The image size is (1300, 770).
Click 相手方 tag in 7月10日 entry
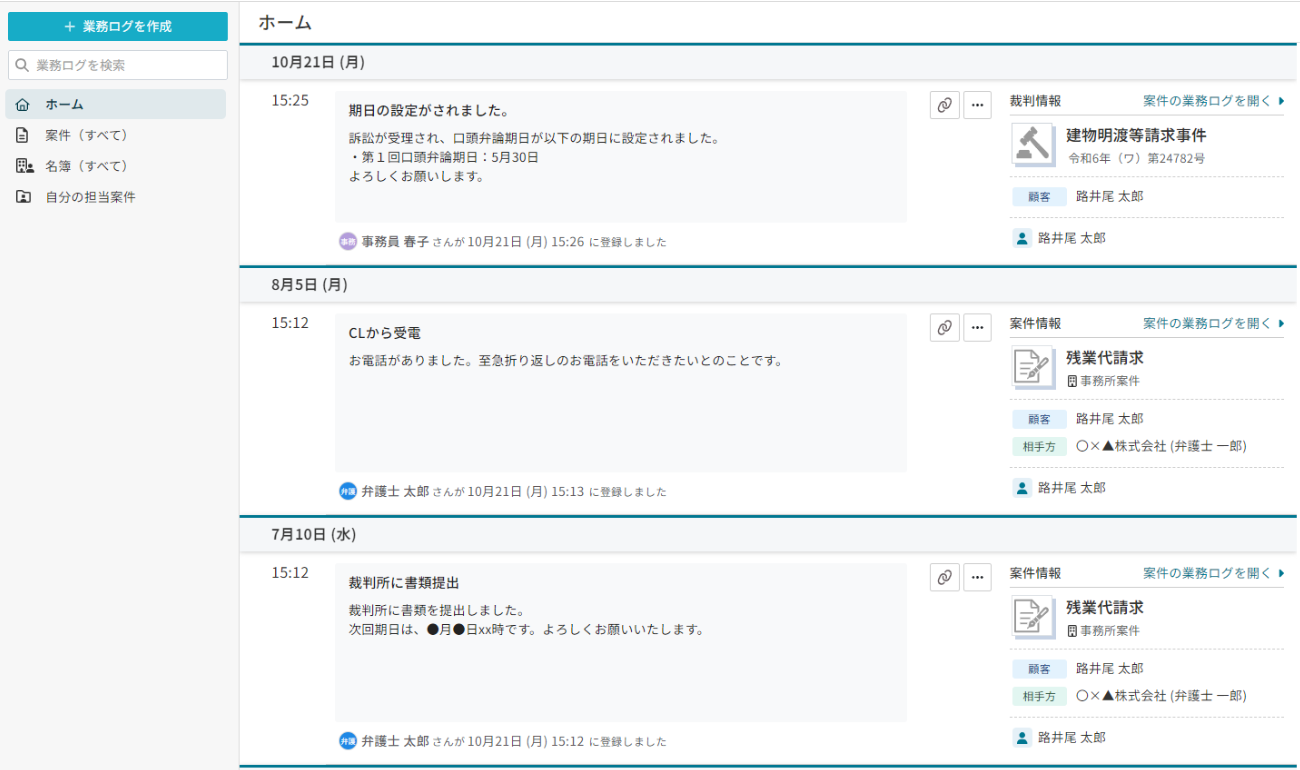pos(1039,696)
